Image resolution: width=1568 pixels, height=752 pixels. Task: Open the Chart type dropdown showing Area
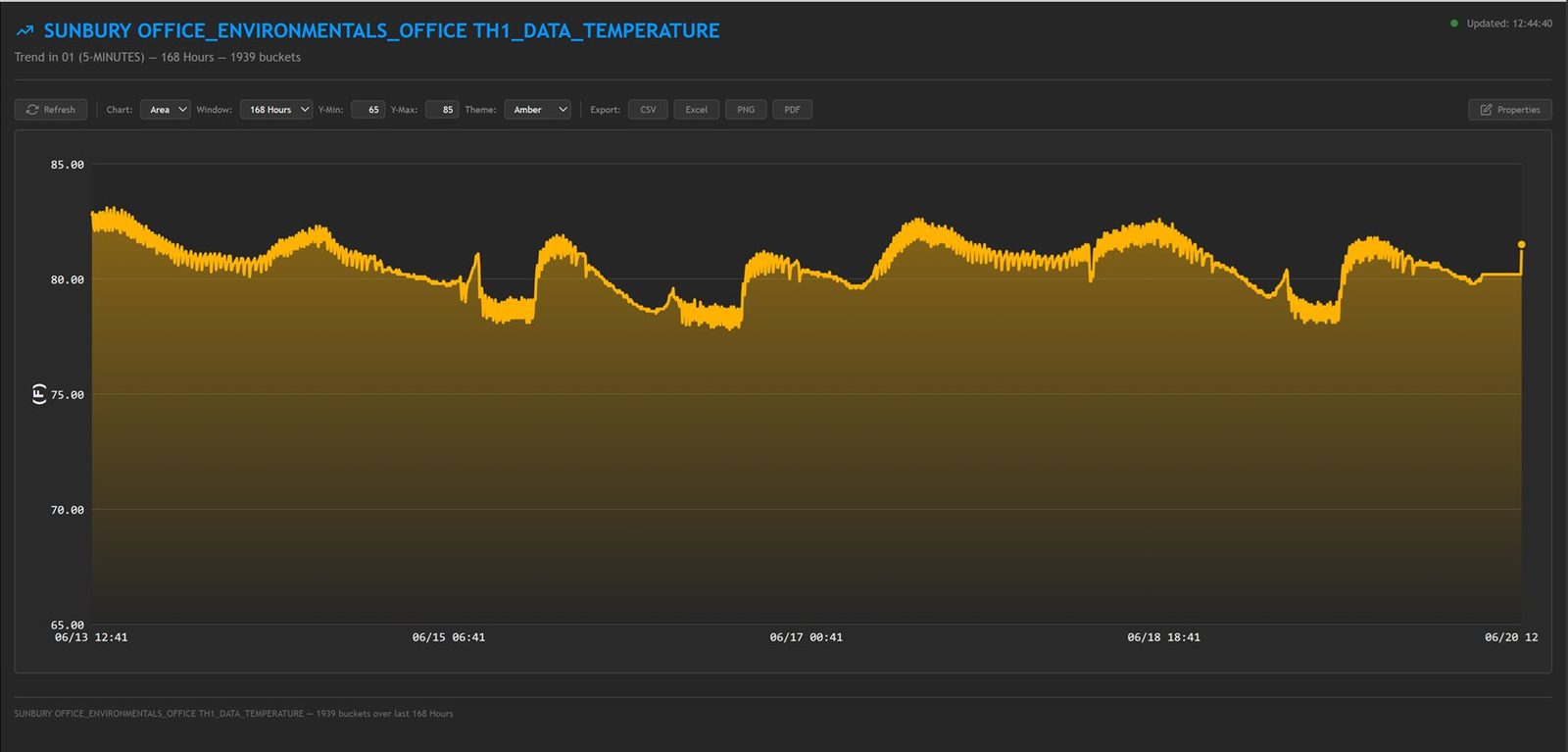(165, 110)
